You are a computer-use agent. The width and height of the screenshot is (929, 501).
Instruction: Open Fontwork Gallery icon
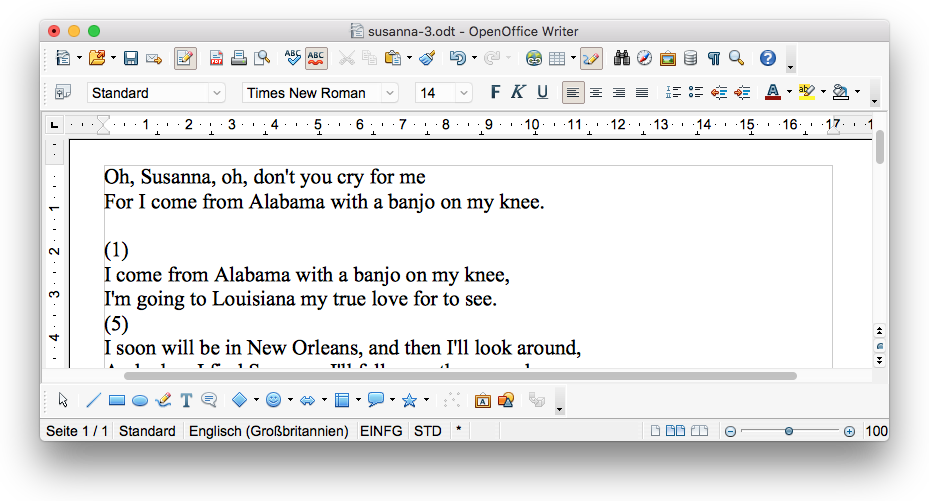[483, 400]
